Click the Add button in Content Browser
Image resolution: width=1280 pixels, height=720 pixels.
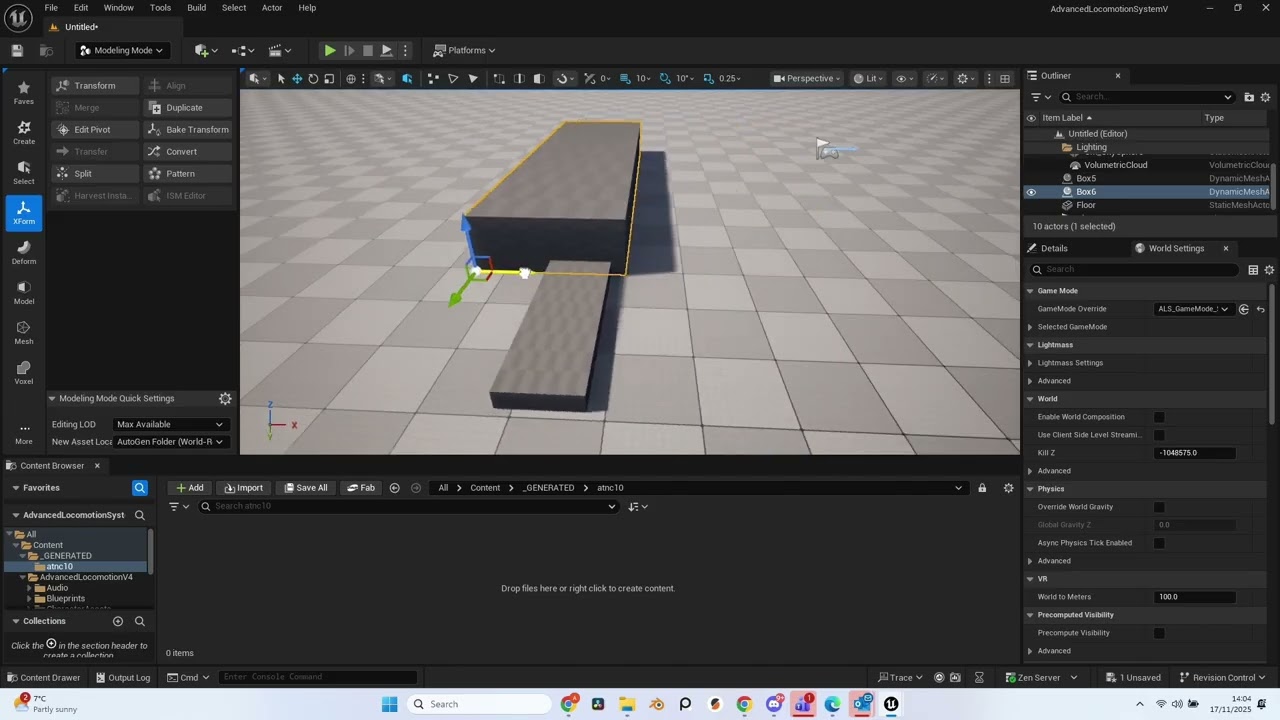[189, 488]
